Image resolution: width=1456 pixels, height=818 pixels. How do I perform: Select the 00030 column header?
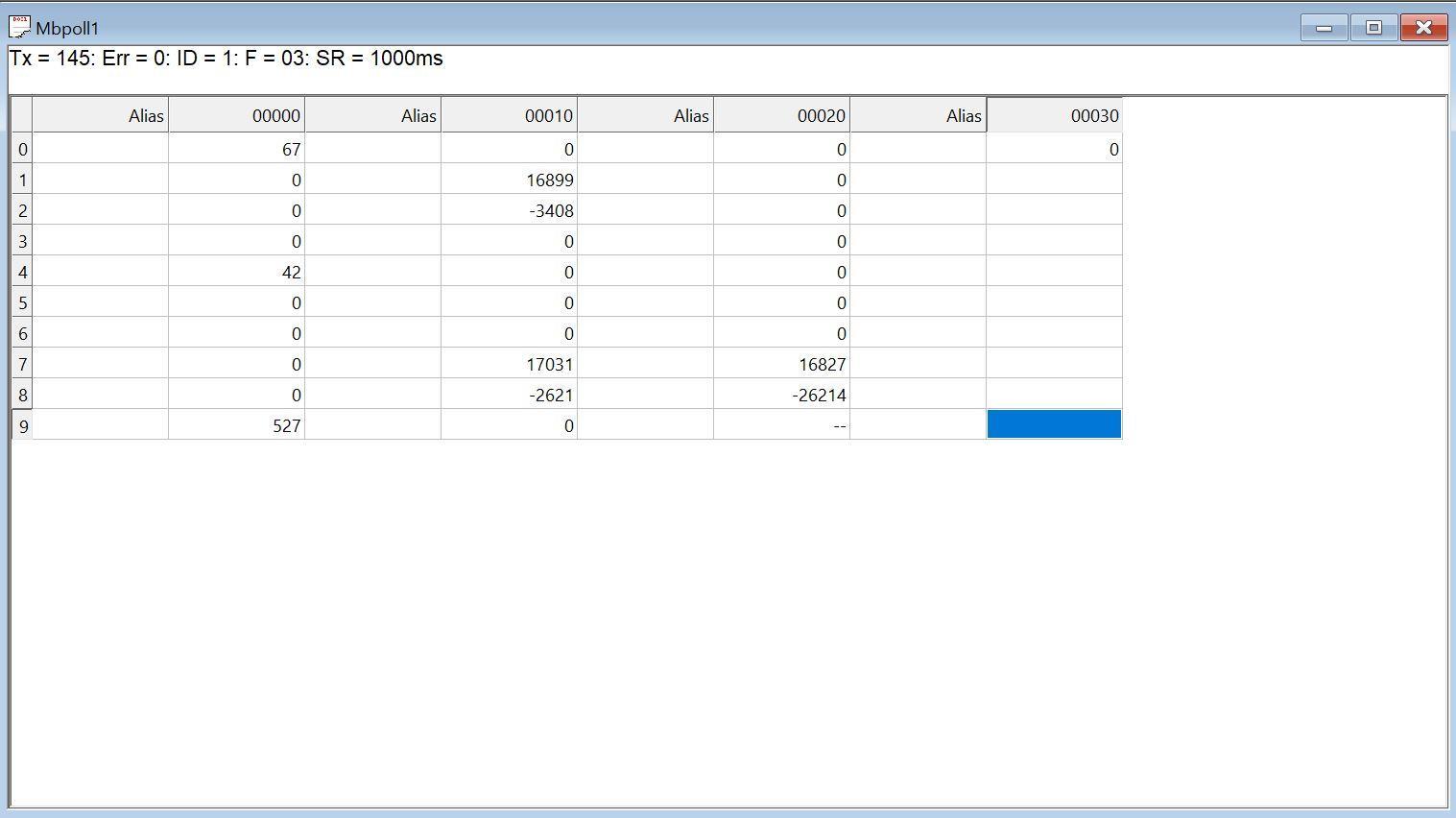click(1054, 115)
